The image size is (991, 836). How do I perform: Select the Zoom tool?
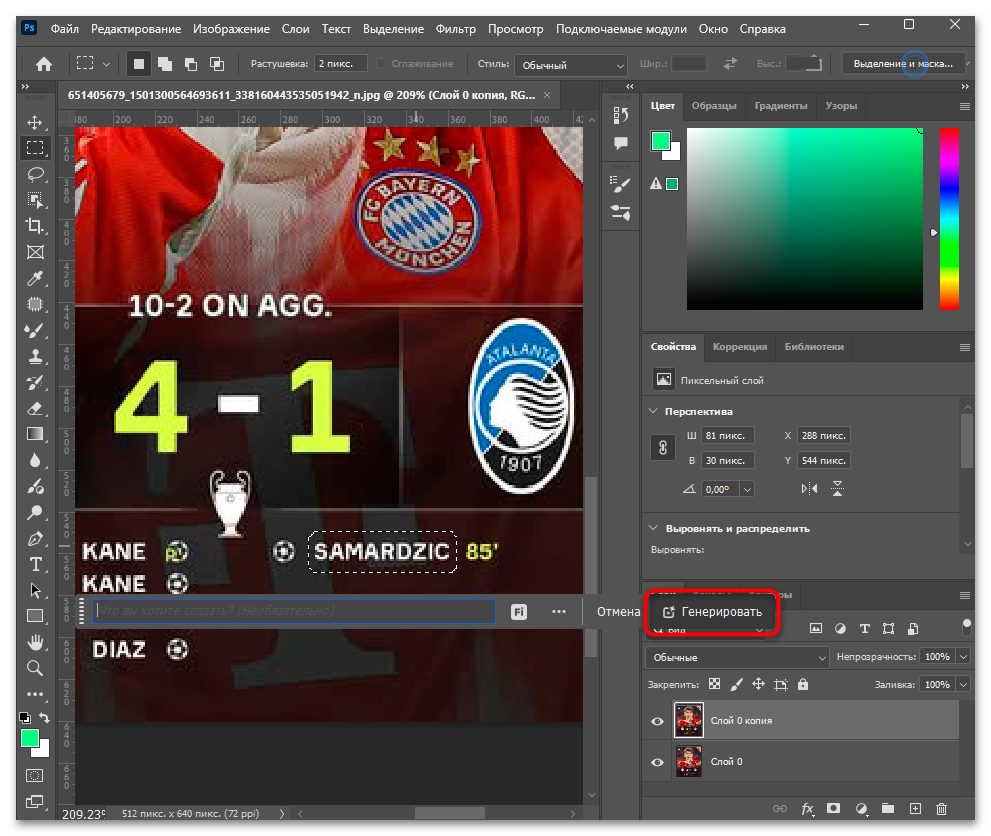[35, 668]
